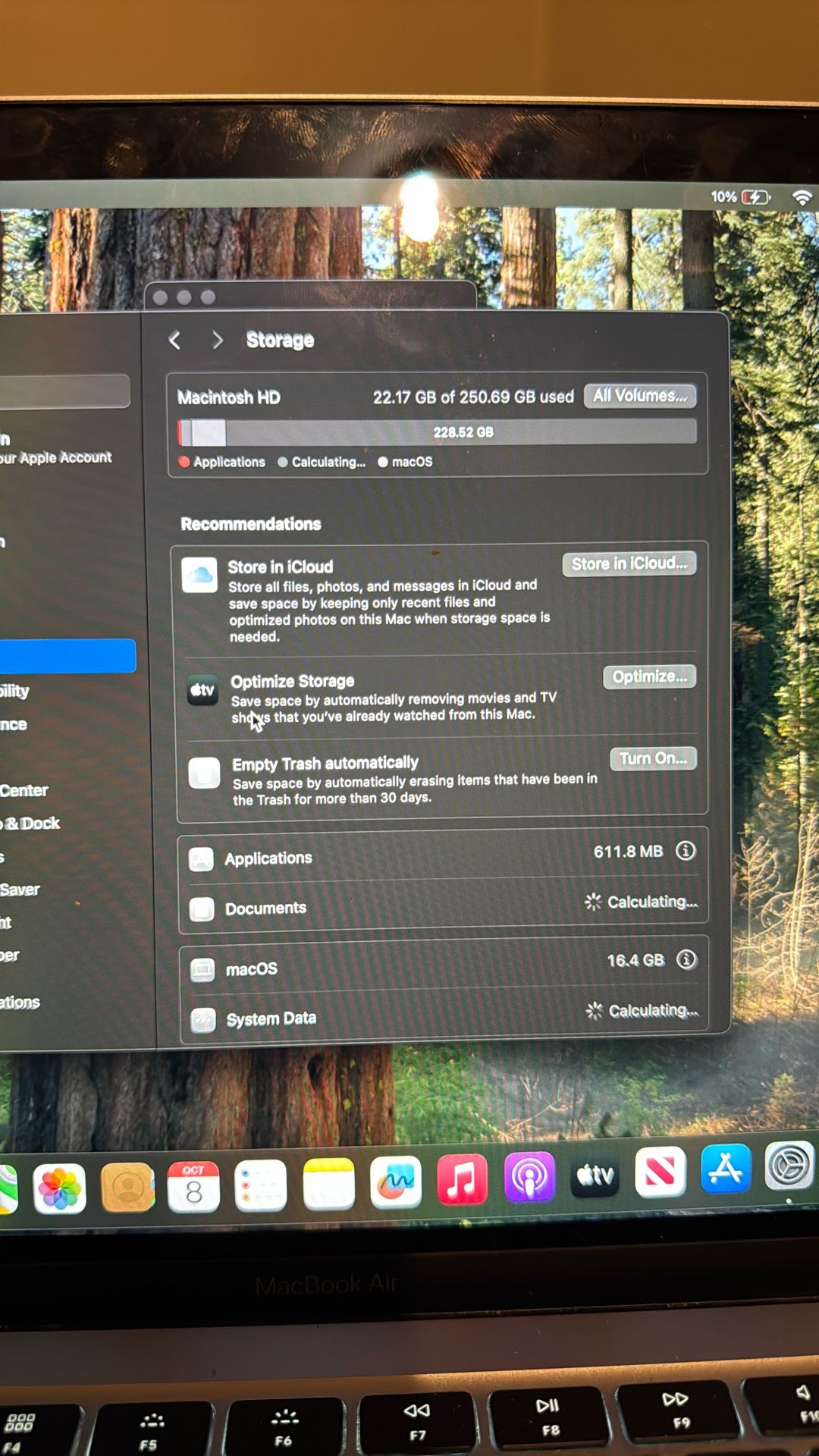
Task: Click the Macintosh HD storage usage bar
Action: 437,432
